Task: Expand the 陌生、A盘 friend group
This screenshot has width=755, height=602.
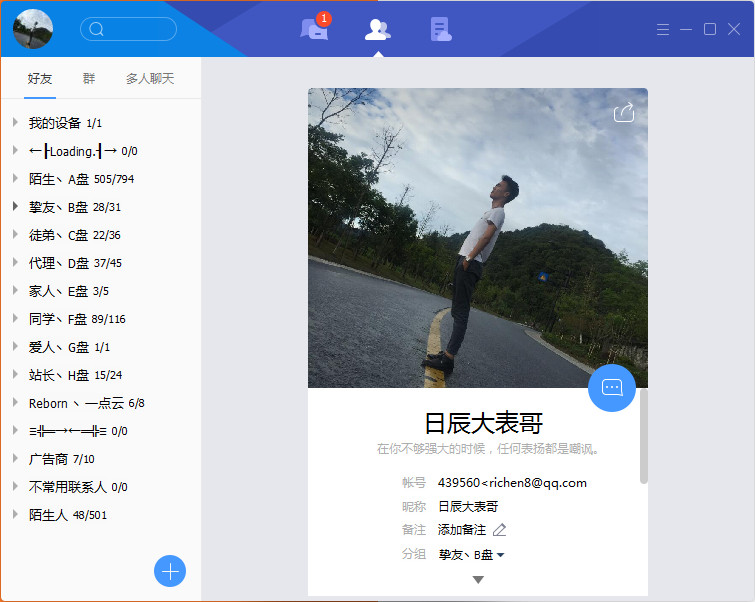Action: point(81,179)
